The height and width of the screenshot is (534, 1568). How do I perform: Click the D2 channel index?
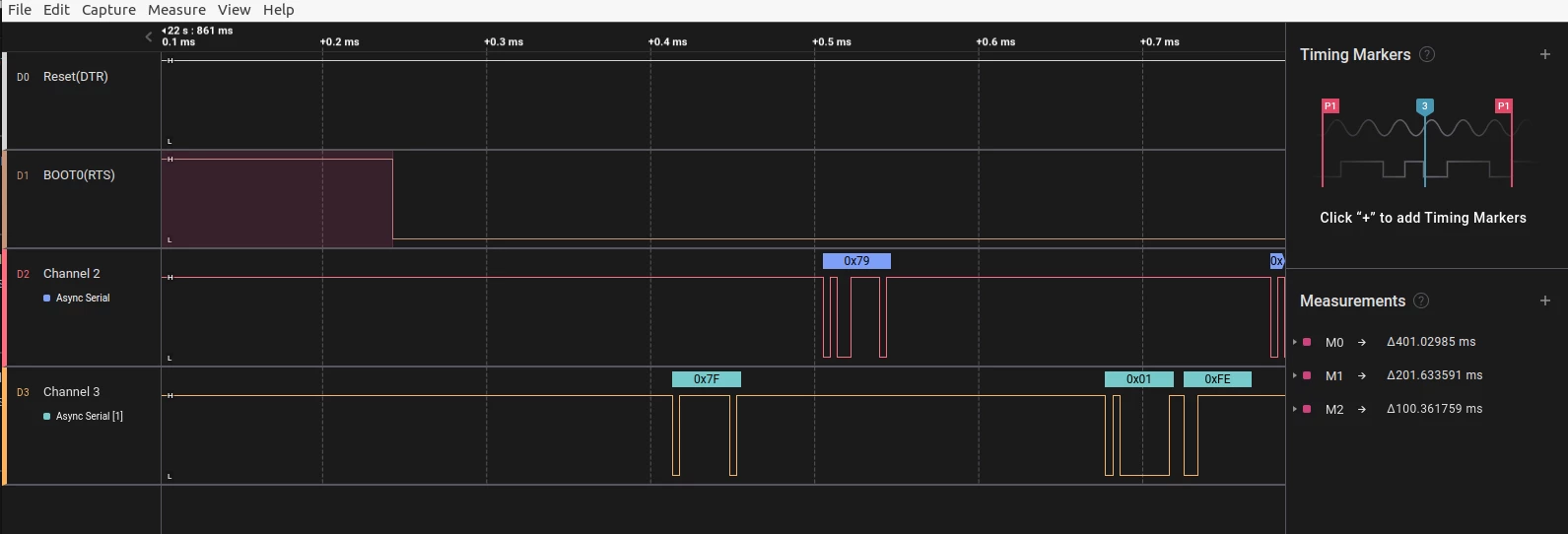pyautogui.click(x=23, y=274)
